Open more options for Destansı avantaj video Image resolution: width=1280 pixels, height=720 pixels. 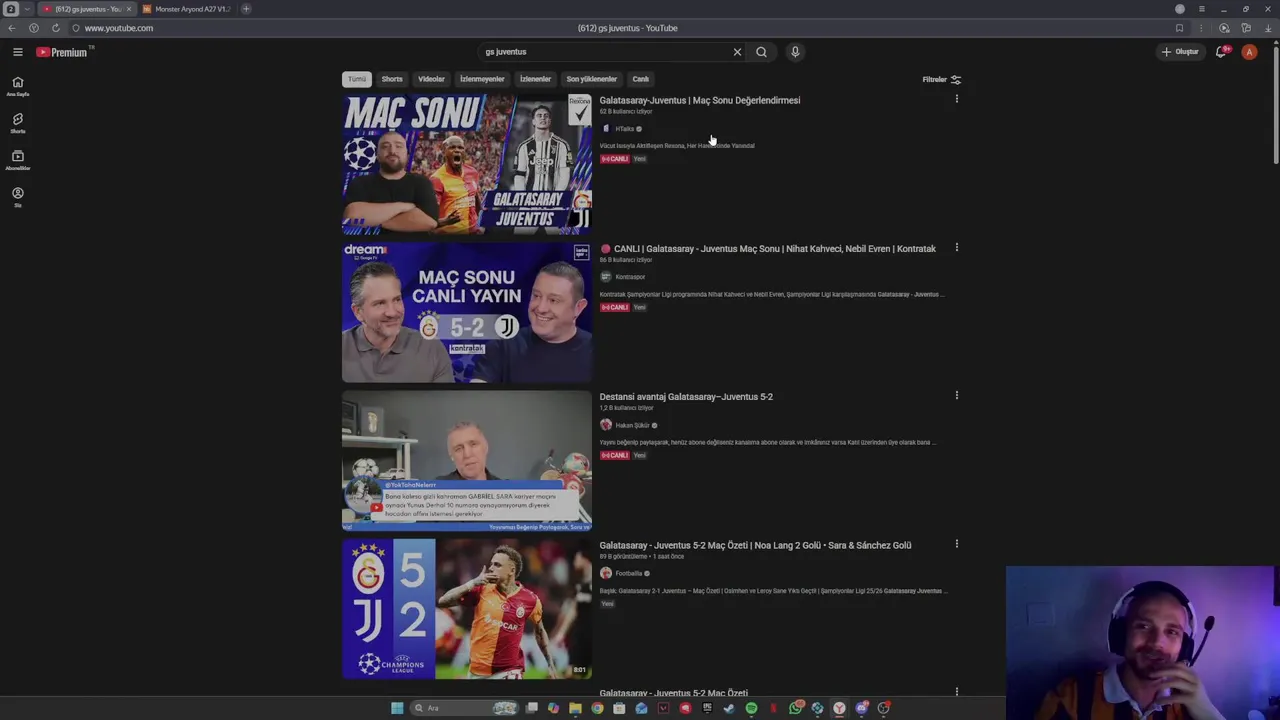[x=956, y=395]
